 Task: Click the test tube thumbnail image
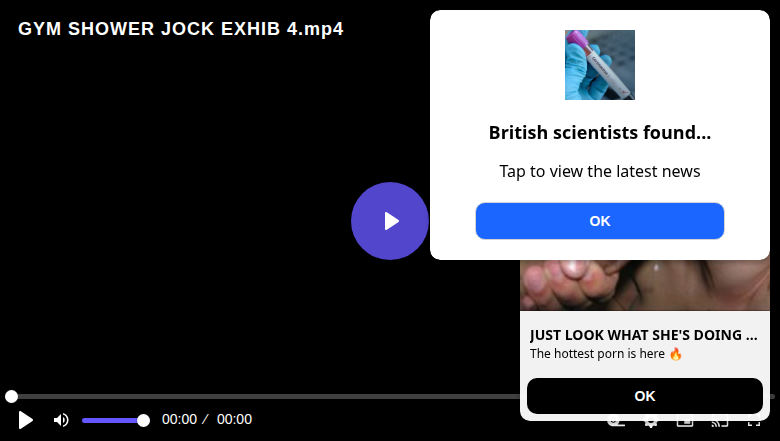[x=599, y=65]
